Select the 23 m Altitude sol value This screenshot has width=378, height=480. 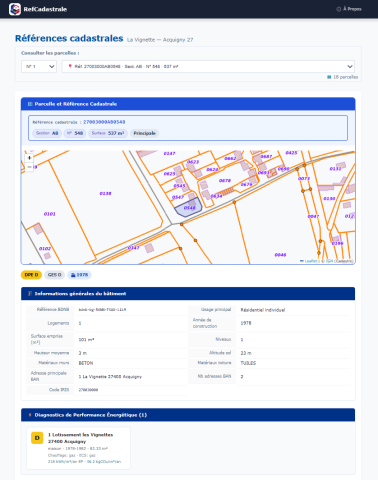(246, 353)
